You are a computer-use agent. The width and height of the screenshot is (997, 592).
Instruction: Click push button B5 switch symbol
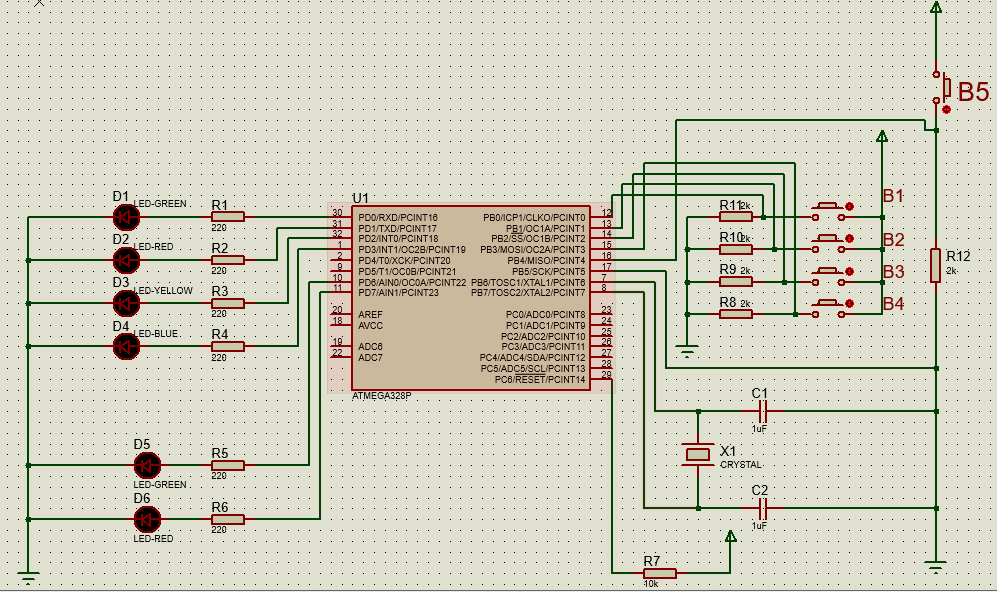coord(940,87)
